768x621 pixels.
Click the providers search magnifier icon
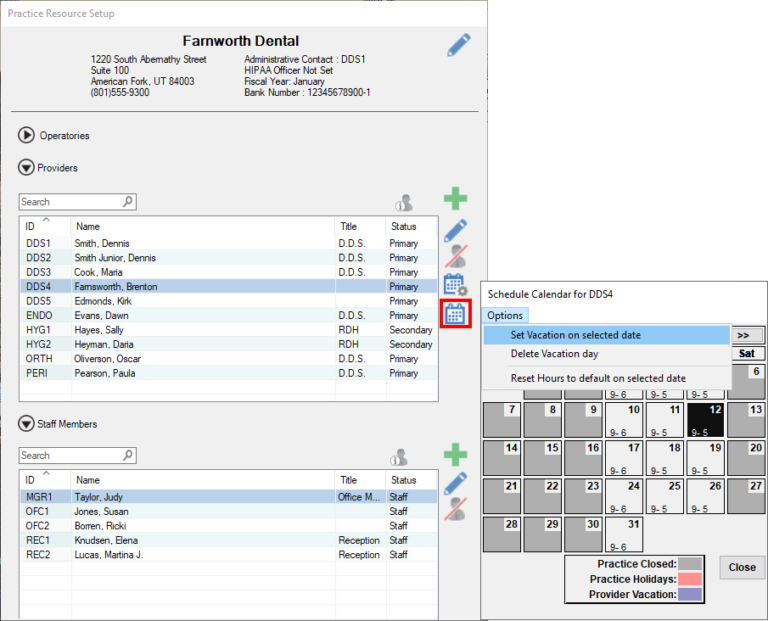pyautogui.click(x=128, y=201)
